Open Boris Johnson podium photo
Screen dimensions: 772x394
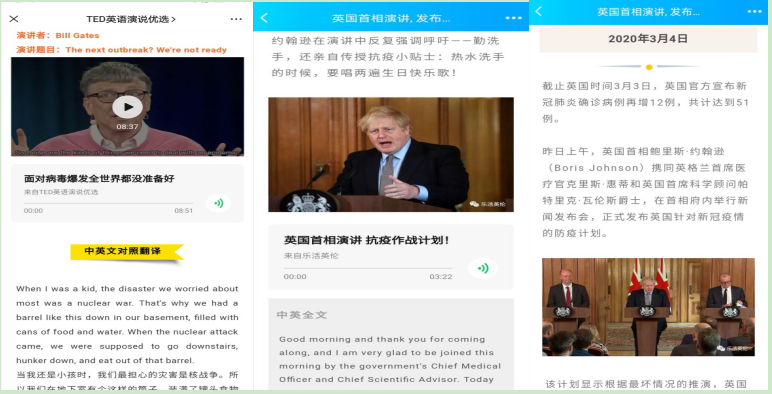click(x=391, y=155)
